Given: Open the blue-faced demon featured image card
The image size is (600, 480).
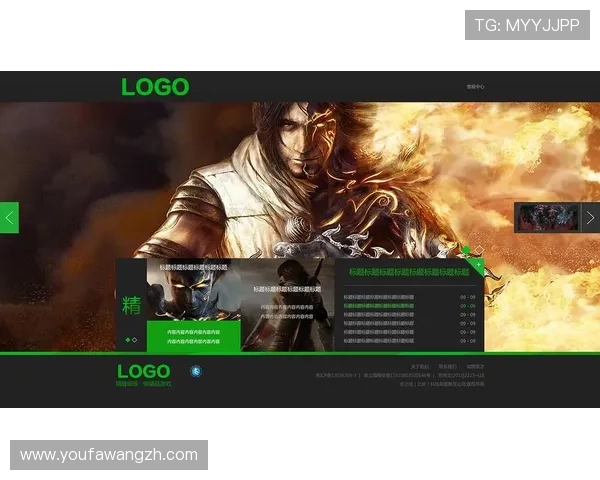Looking at the screenshot, I should [x=194, y=290].
